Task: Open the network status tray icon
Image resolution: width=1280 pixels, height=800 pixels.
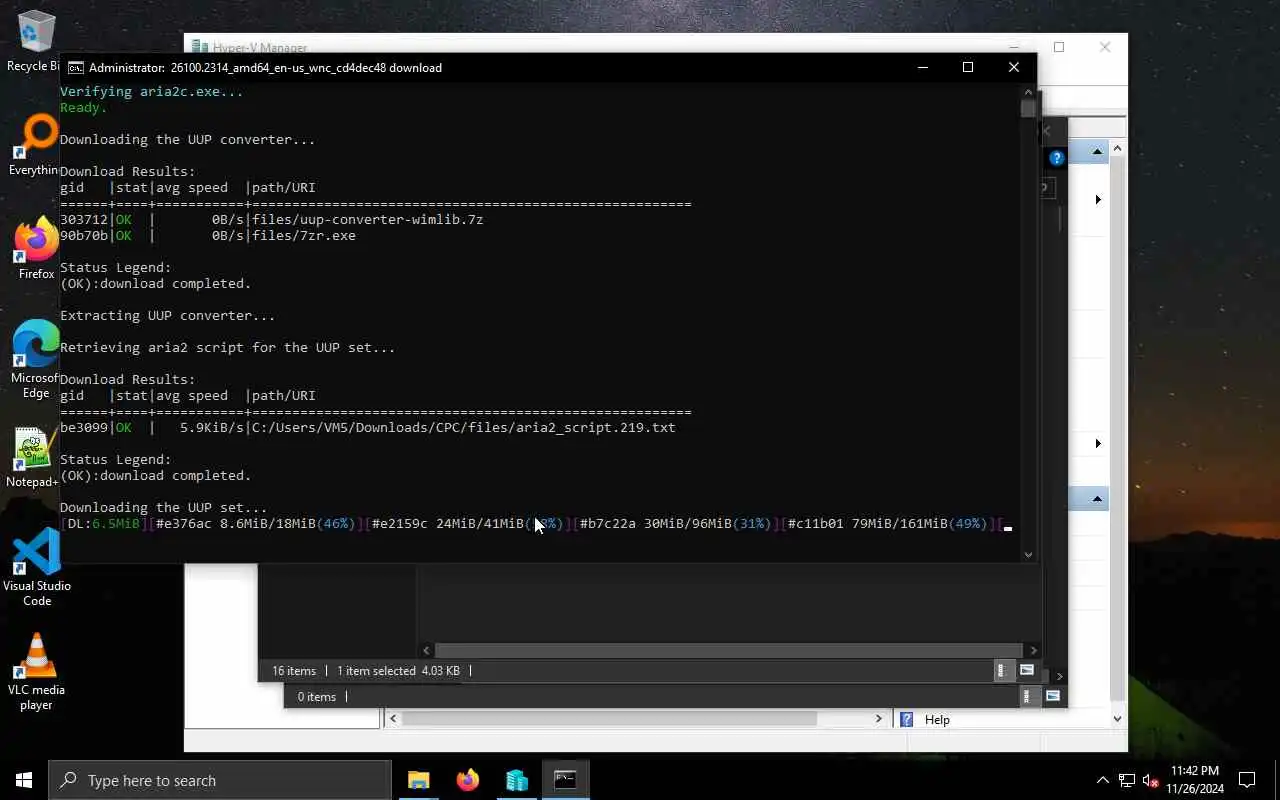Action: pyautogui.click(x=1127, y=780)
